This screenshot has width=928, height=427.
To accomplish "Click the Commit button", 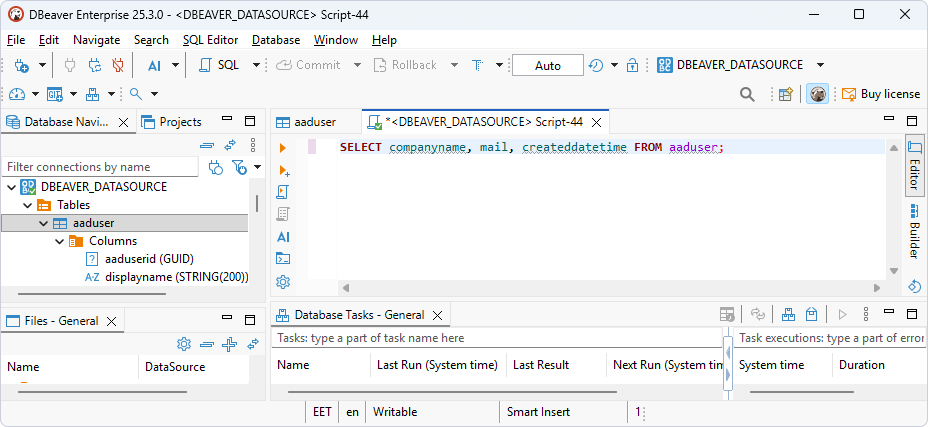I will click(309, 65).
